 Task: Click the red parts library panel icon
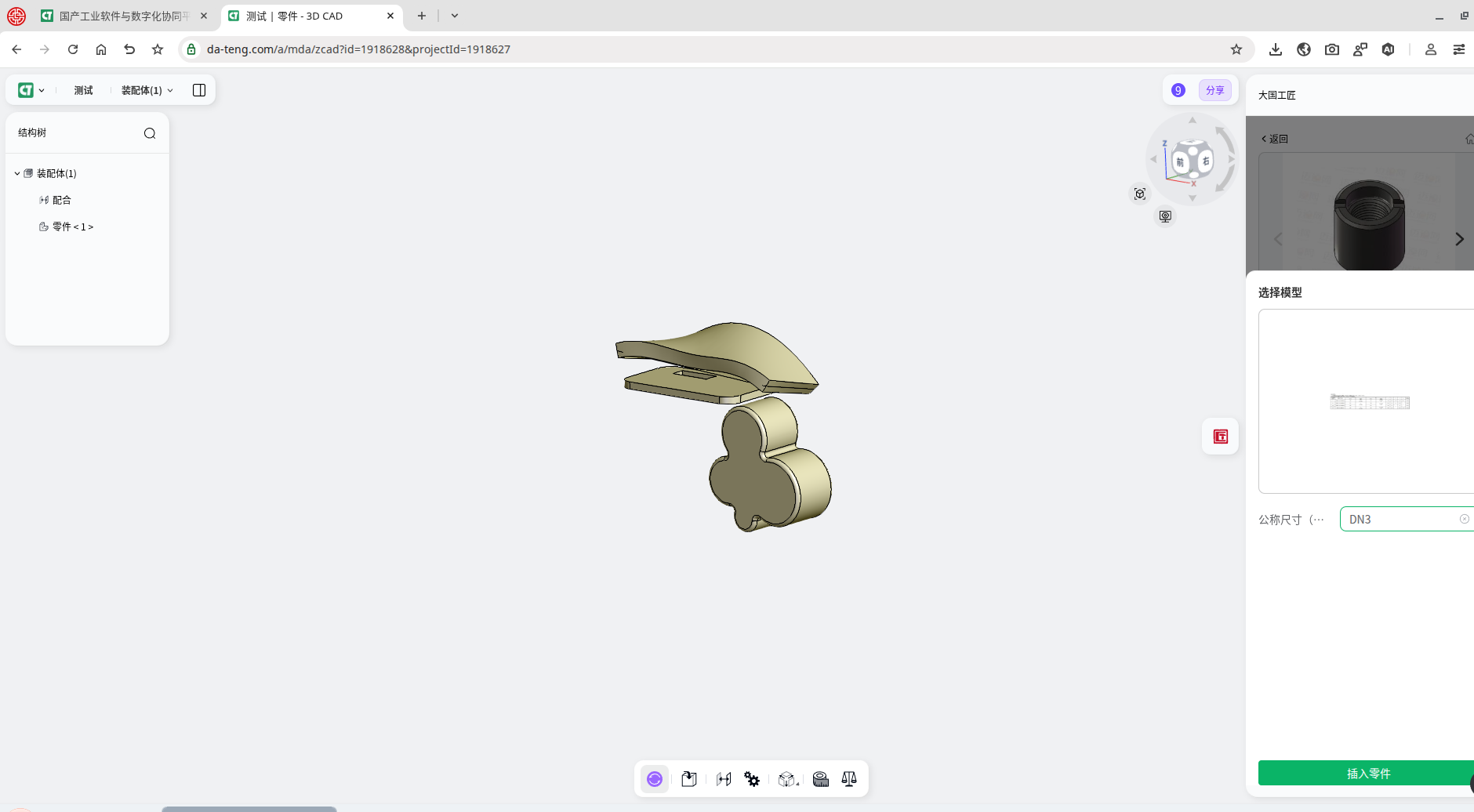tap(1221, 437)
